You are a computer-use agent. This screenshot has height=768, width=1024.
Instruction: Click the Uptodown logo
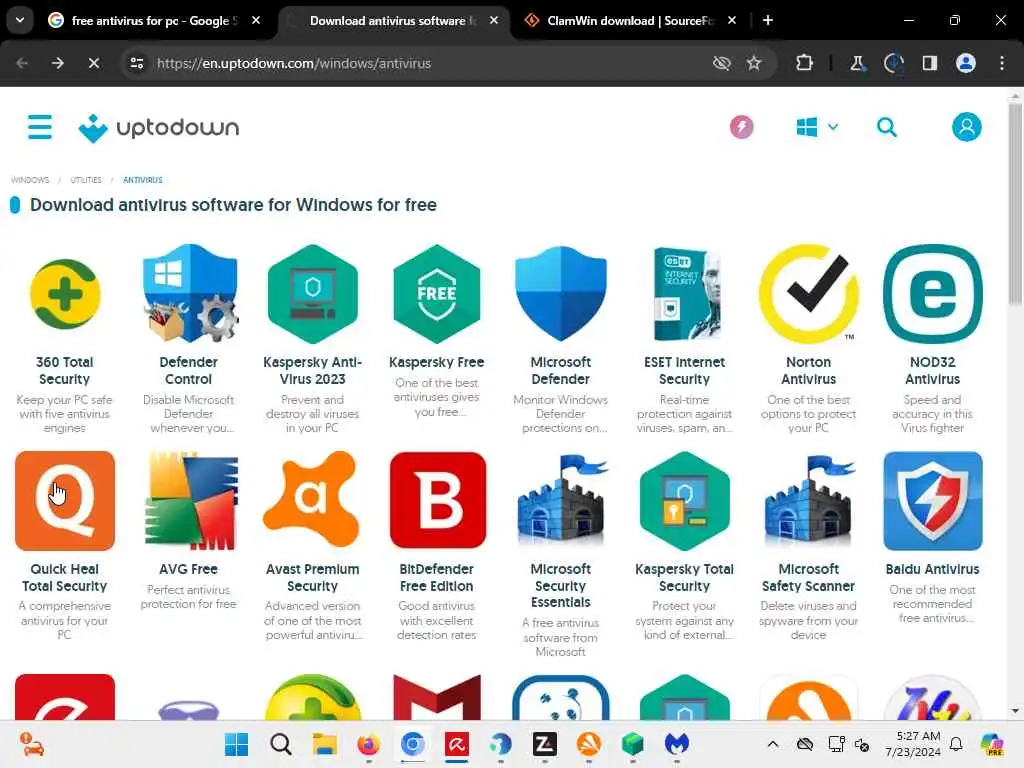click(x=159, y=128)
